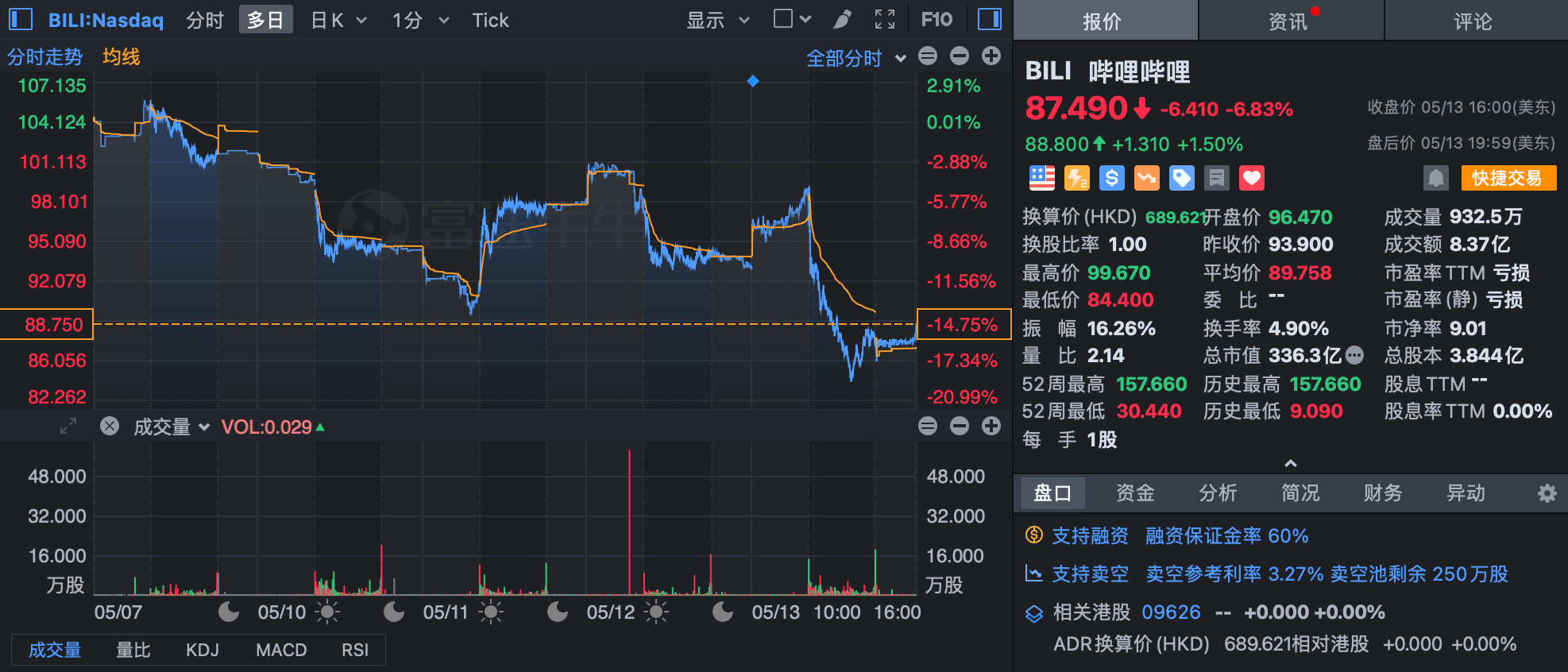Switch to 分时 intraday view
The image size is (1568, 672).
tap(205, 20)
